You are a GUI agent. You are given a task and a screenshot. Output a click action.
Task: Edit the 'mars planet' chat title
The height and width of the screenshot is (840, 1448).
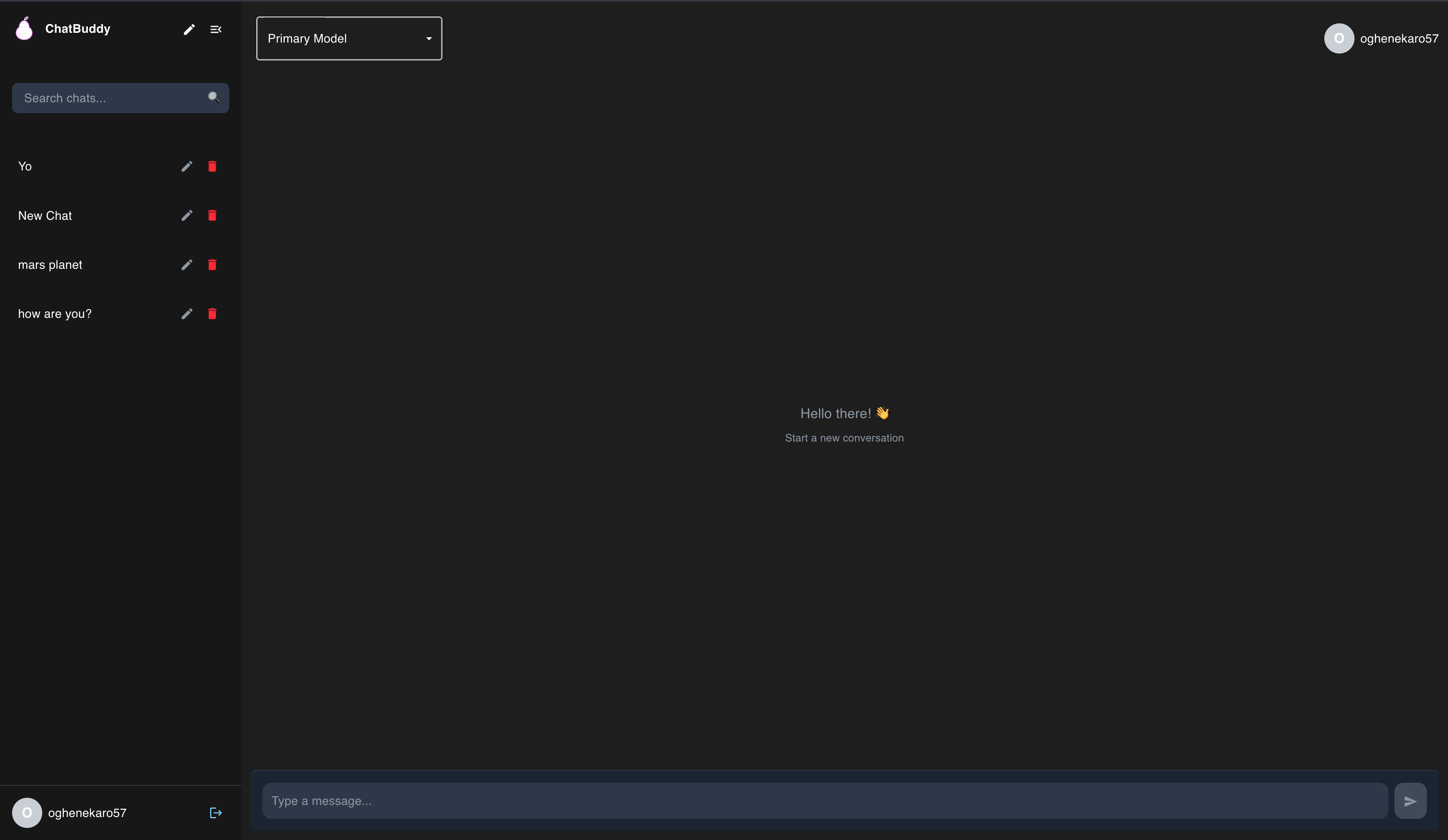click(187, 265)
